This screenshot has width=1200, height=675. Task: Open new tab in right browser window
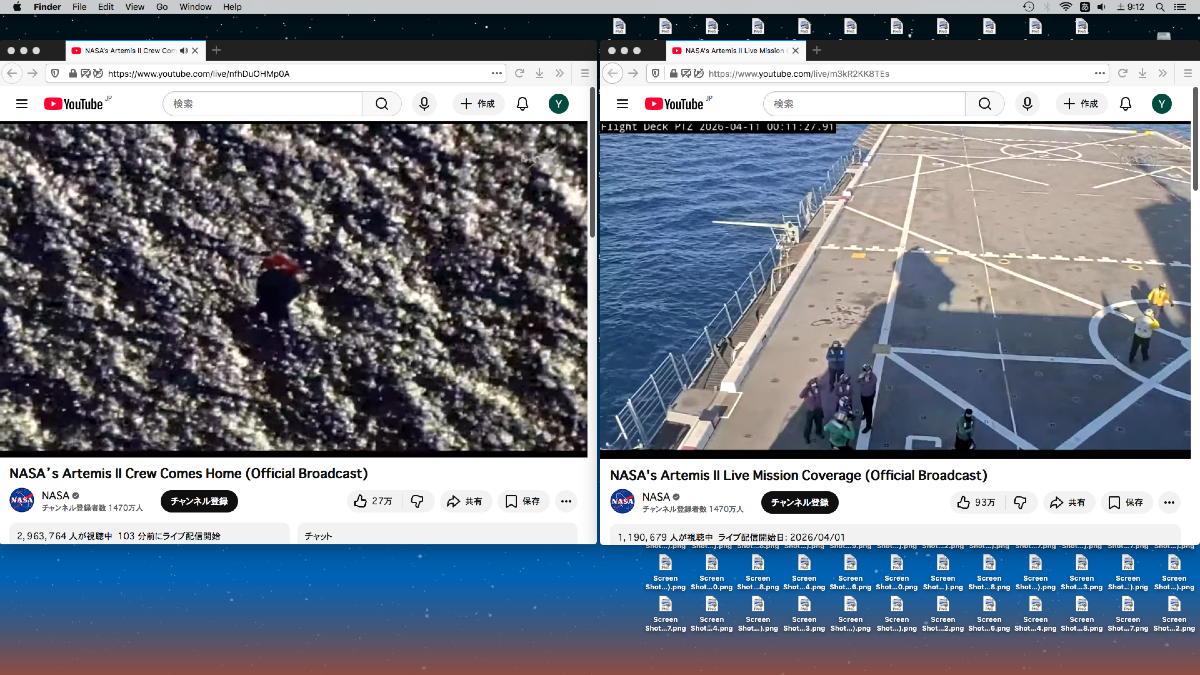817,50
